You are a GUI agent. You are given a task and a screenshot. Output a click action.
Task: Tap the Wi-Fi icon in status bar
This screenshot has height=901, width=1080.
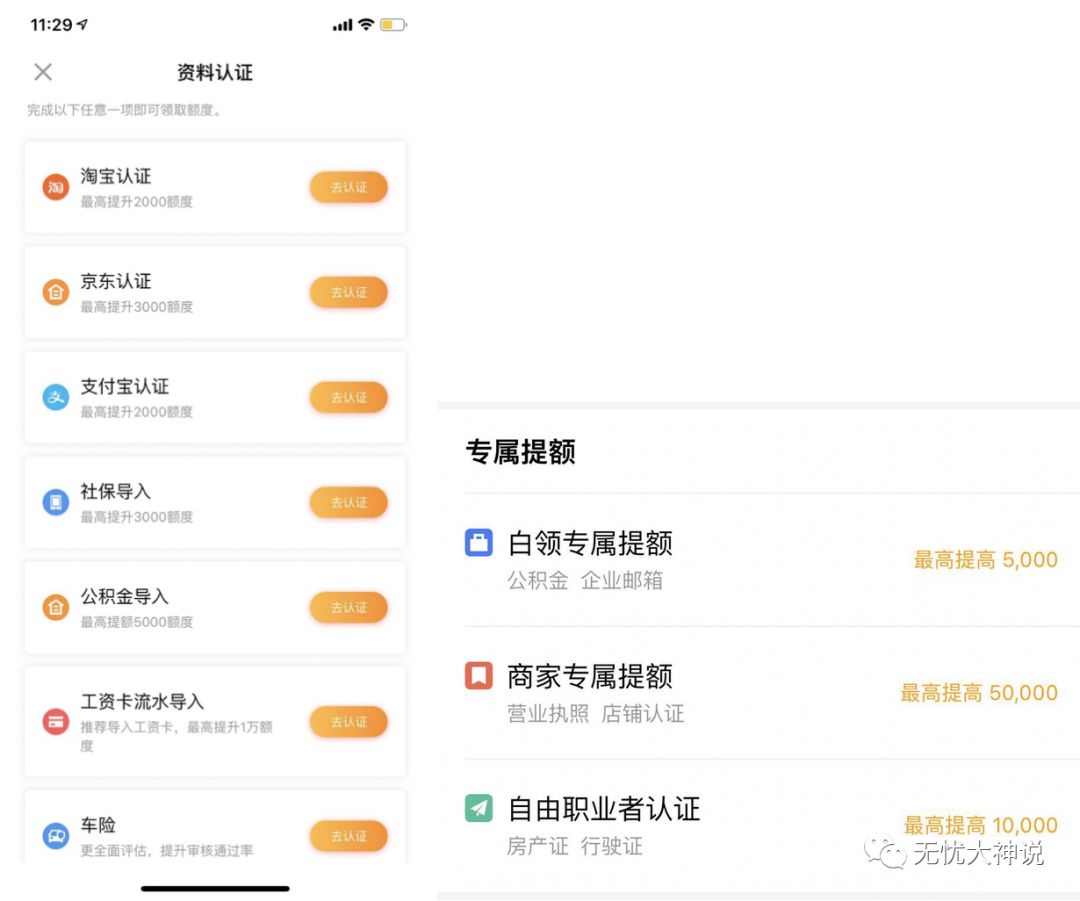[x=366, y=25]
